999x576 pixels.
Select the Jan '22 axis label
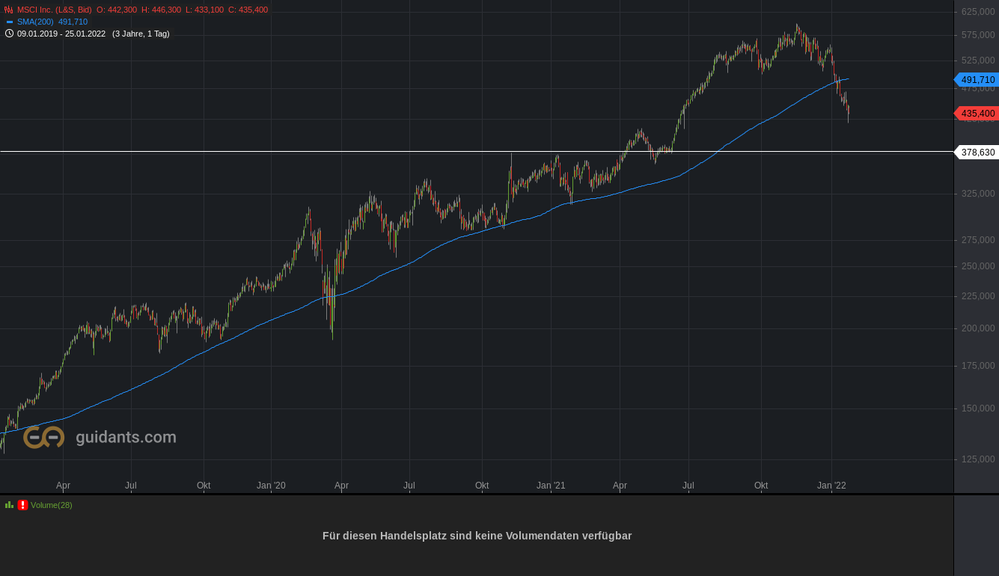point(833,484)
